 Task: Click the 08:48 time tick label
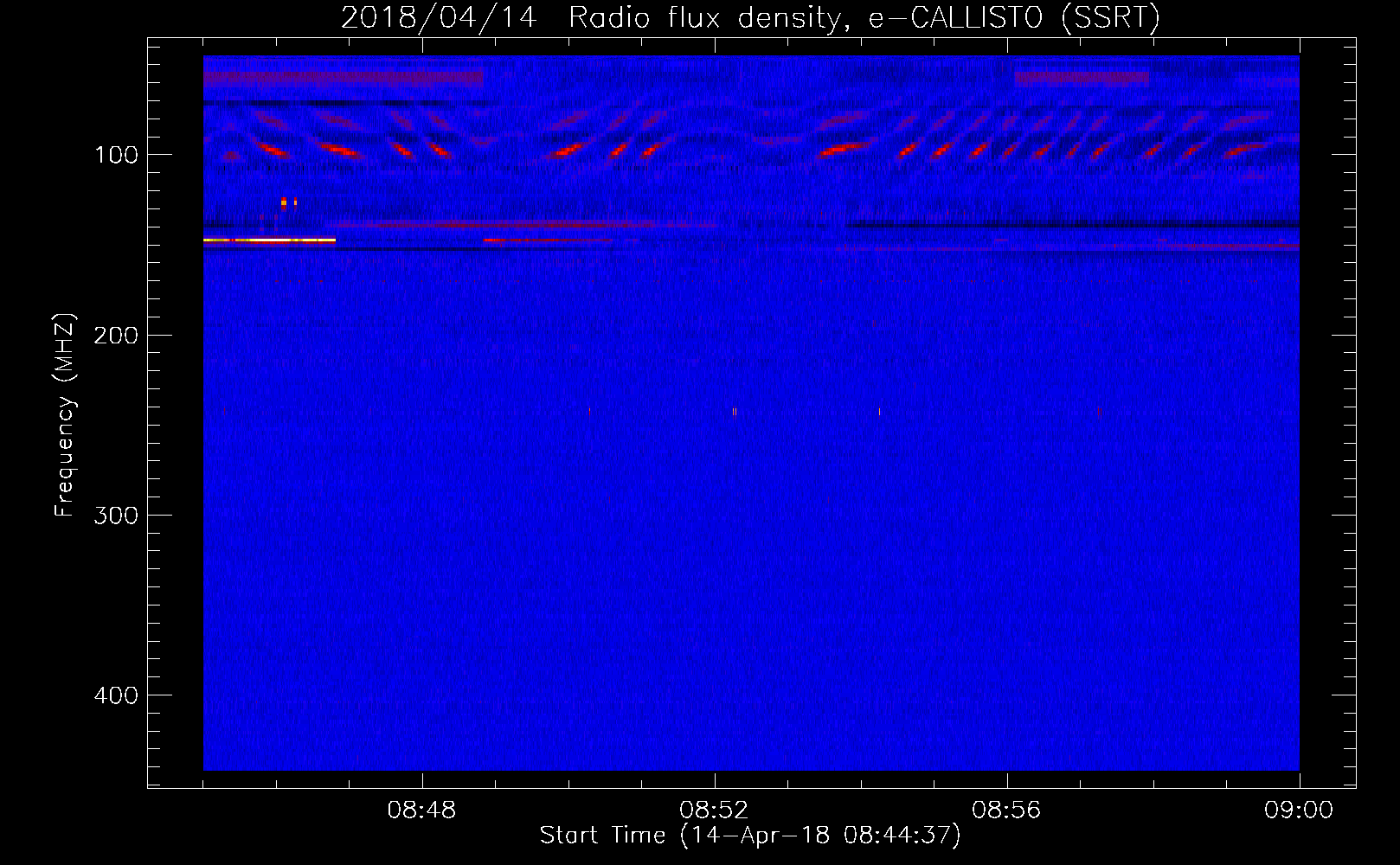coord(421,811)
